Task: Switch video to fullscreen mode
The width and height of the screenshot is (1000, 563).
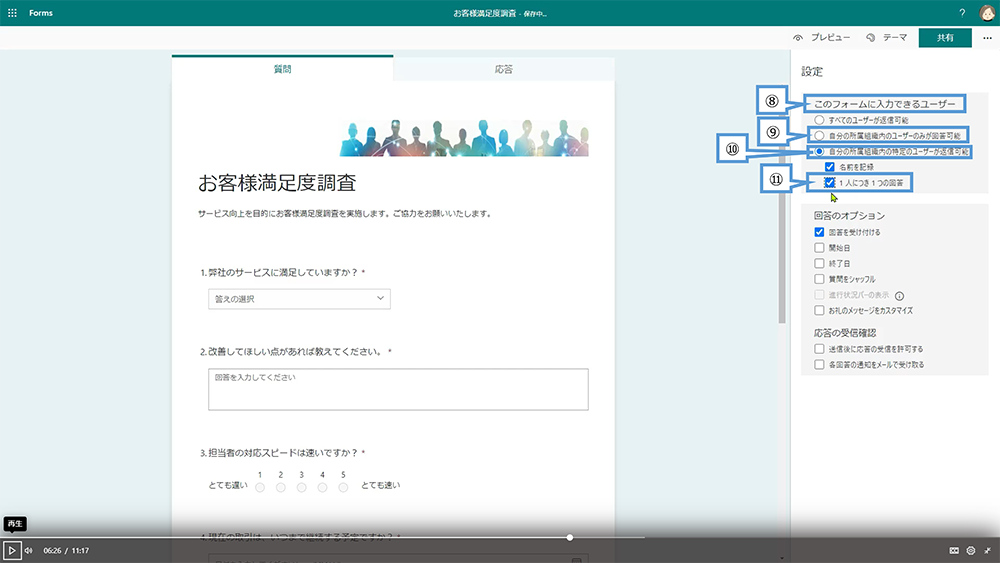Action: [987, 550]
